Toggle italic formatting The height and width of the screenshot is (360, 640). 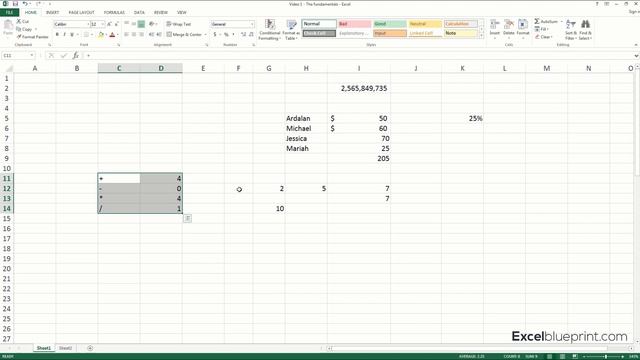[64, 35]
